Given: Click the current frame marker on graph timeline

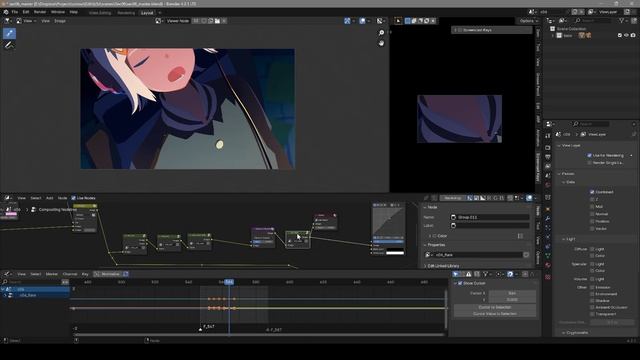Looking at the screenshot, I should click(x=229, y=282).
